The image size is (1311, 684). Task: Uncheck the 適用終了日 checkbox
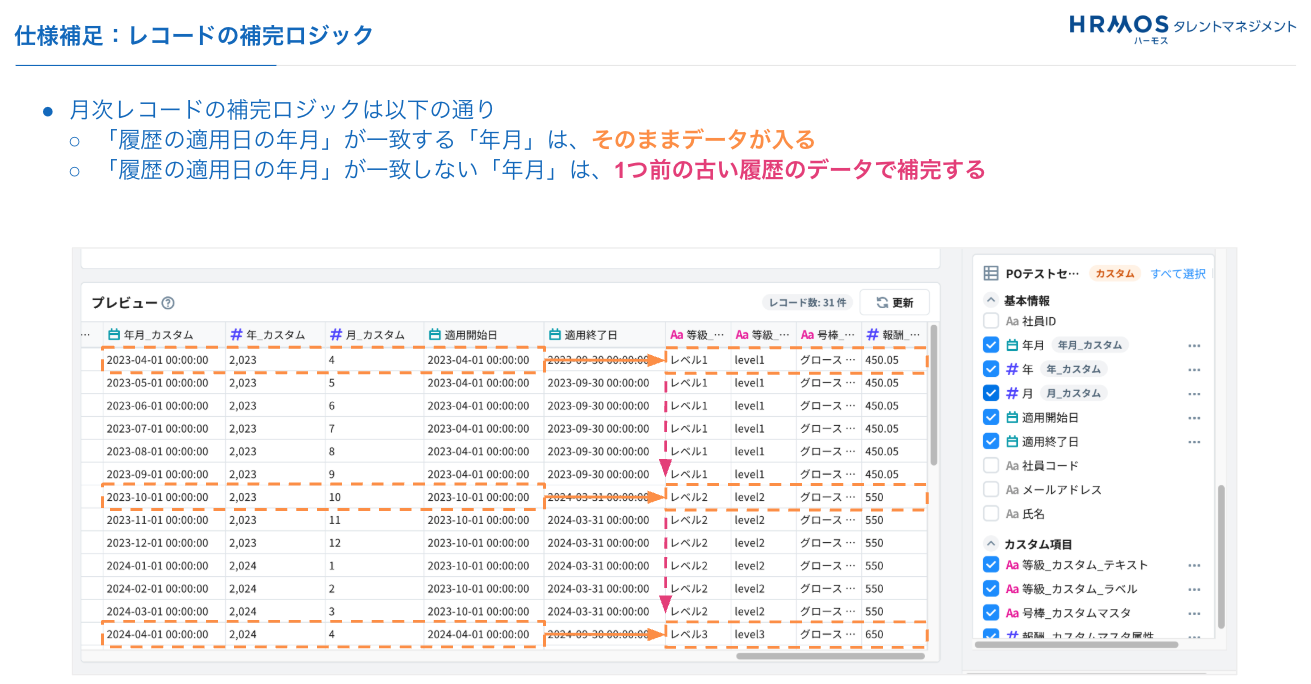coord(991,441)
